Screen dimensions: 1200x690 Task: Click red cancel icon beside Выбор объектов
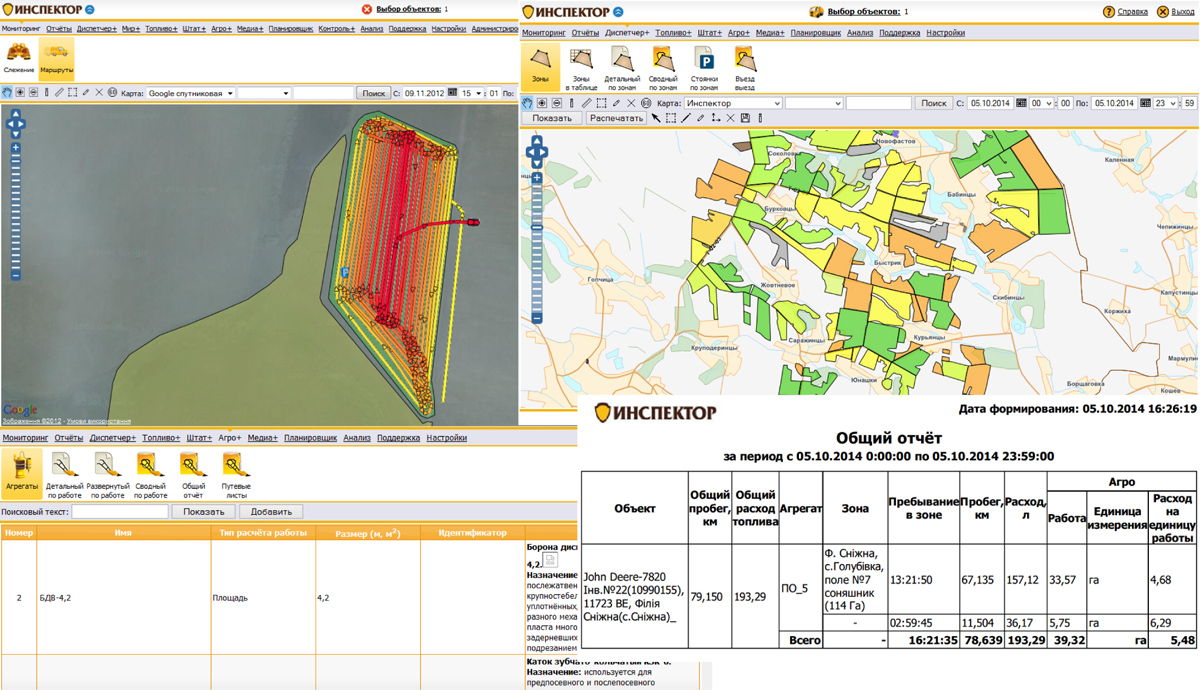point(367,9)
